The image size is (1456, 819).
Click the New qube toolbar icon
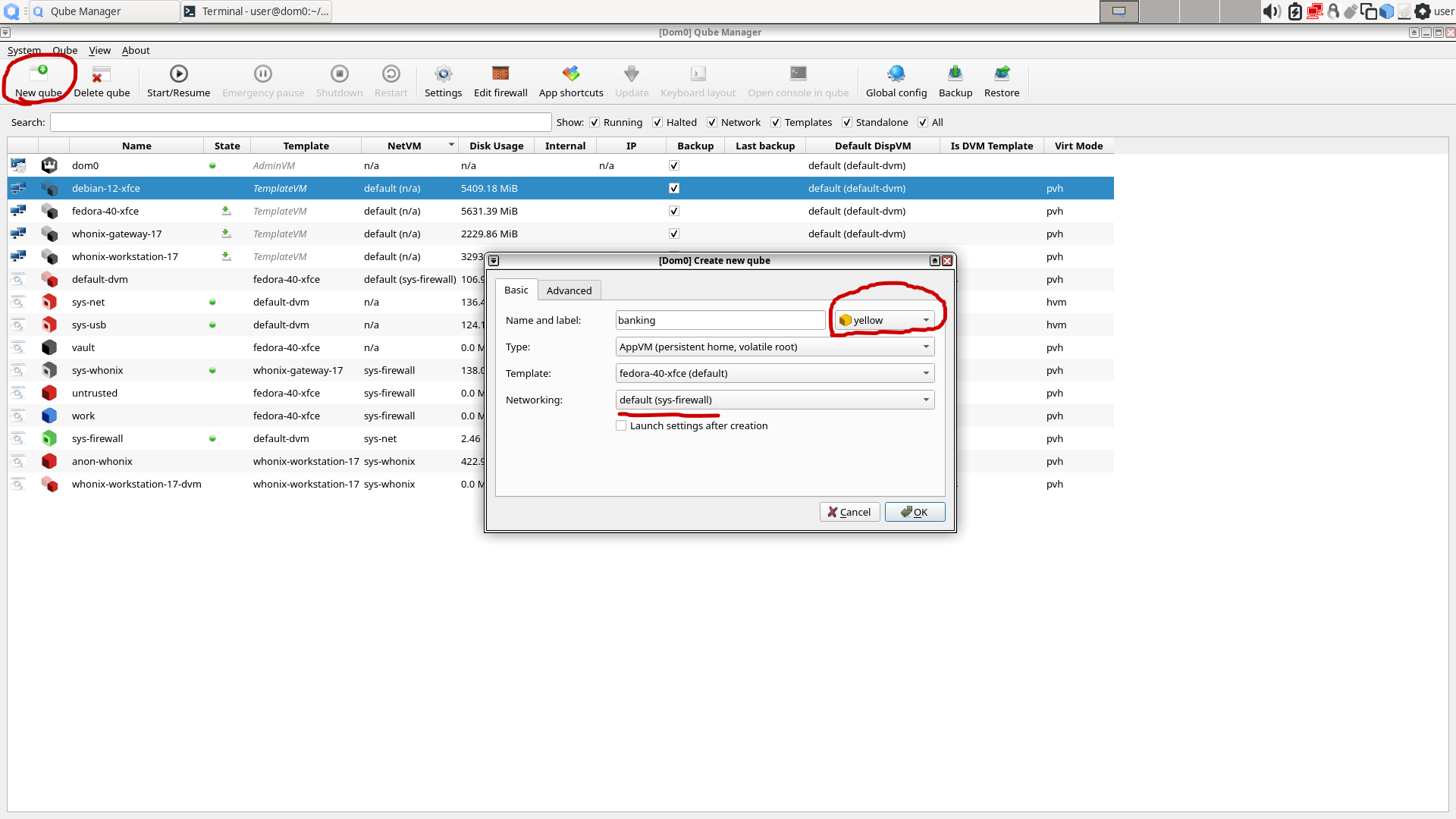point(39,74)
